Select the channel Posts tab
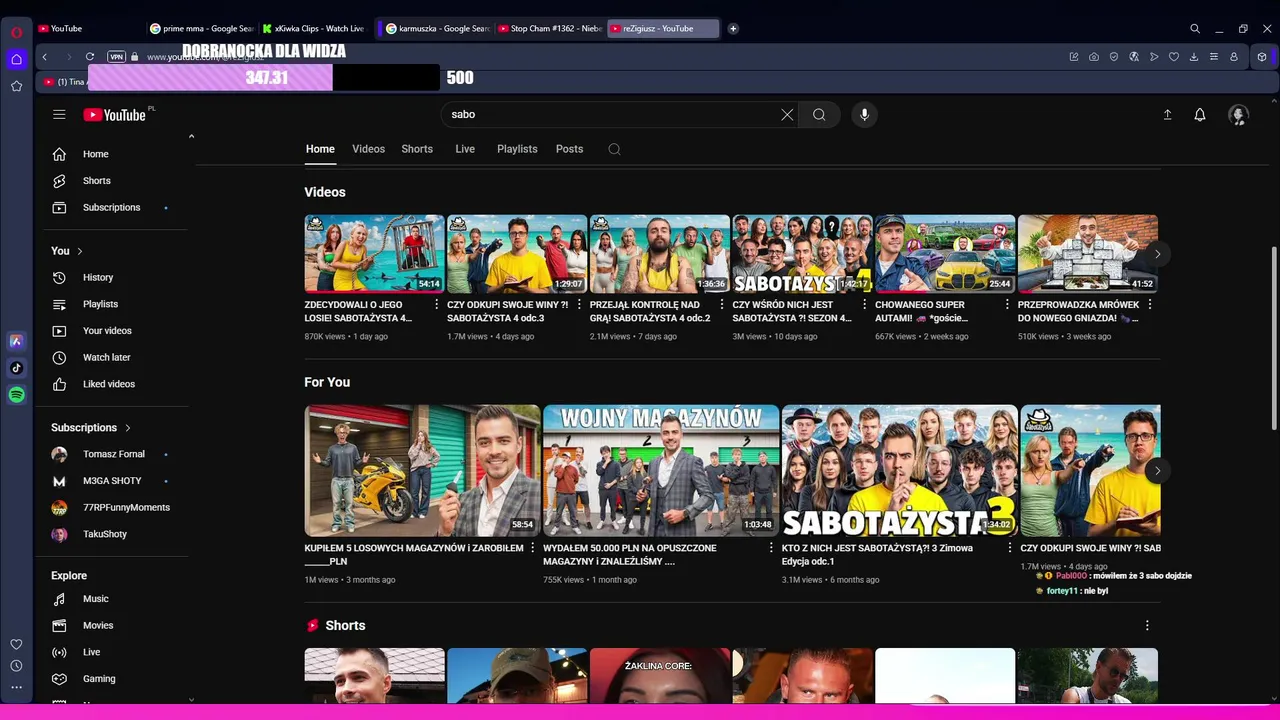This screenshot has width=1280, height=720. (569, 149)
